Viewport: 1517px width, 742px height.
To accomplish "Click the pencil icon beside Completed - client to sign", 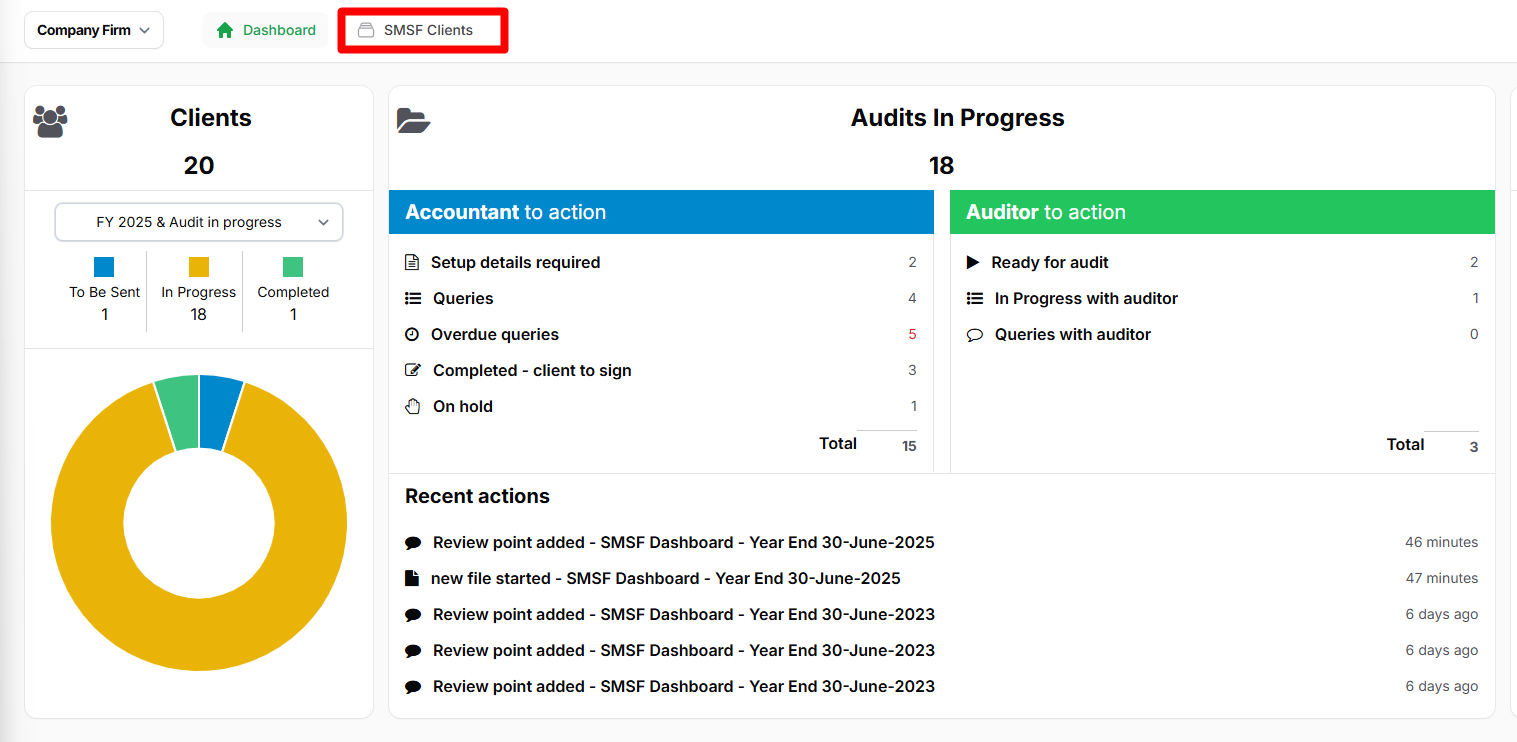I will 413,370.
